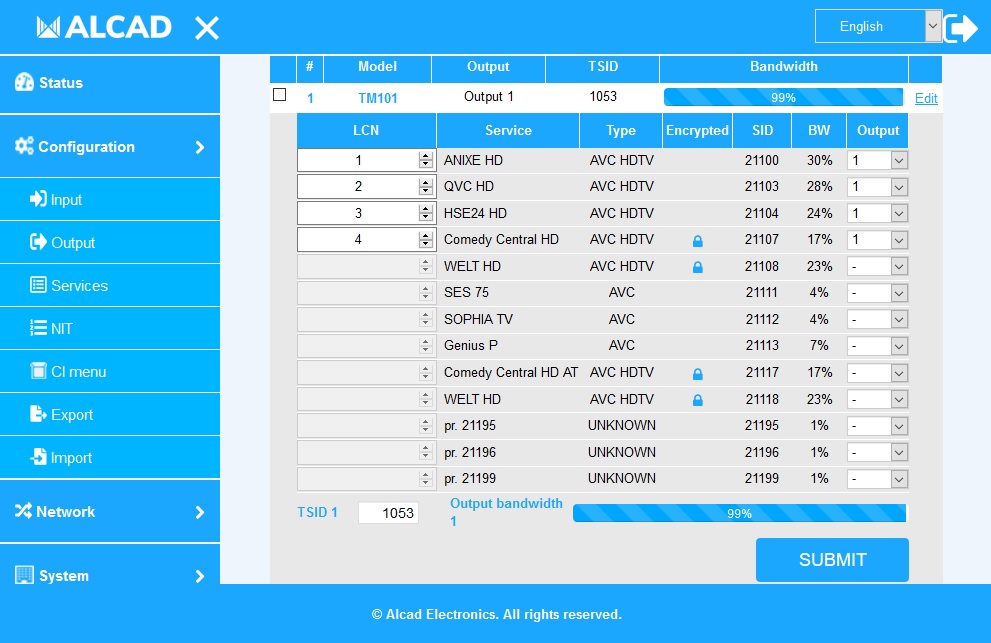The image size is (991, 643).
Task: Open the Output dropdown for SES 75
Action: tap(878, 293)
